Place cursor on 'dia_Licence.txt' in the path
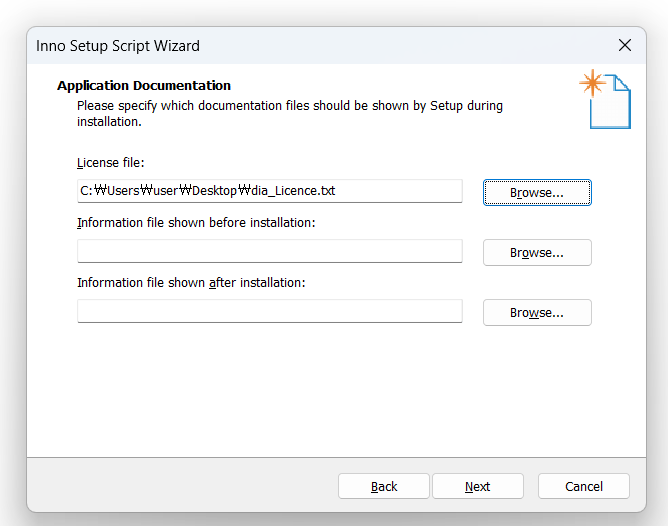This screenshot has height=526, width=668. click(x=293, y=191)
